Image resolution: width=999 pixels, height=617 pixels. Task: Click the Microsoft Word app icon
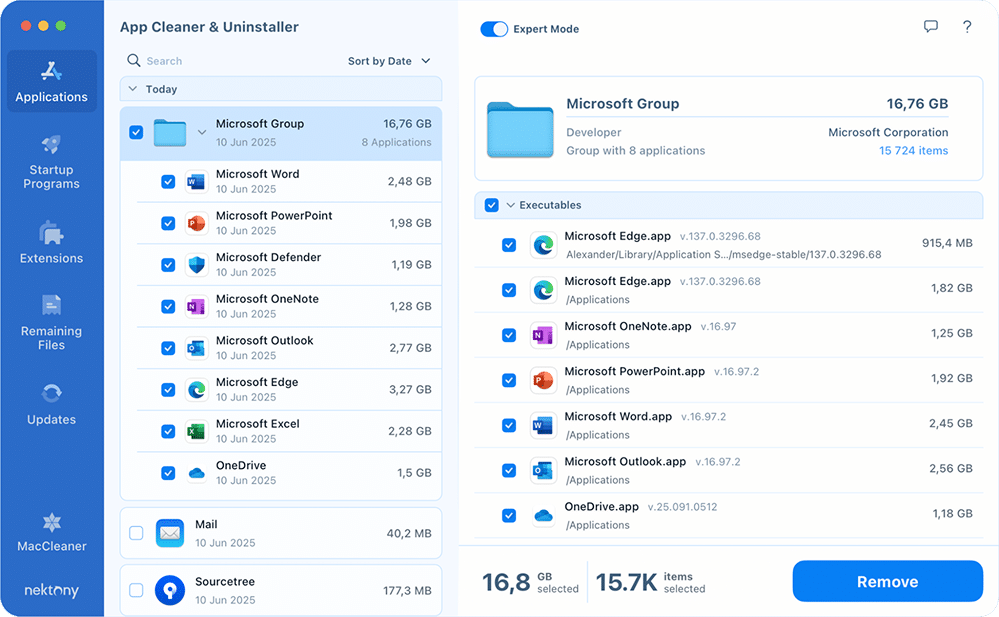[x=196, y=182]
